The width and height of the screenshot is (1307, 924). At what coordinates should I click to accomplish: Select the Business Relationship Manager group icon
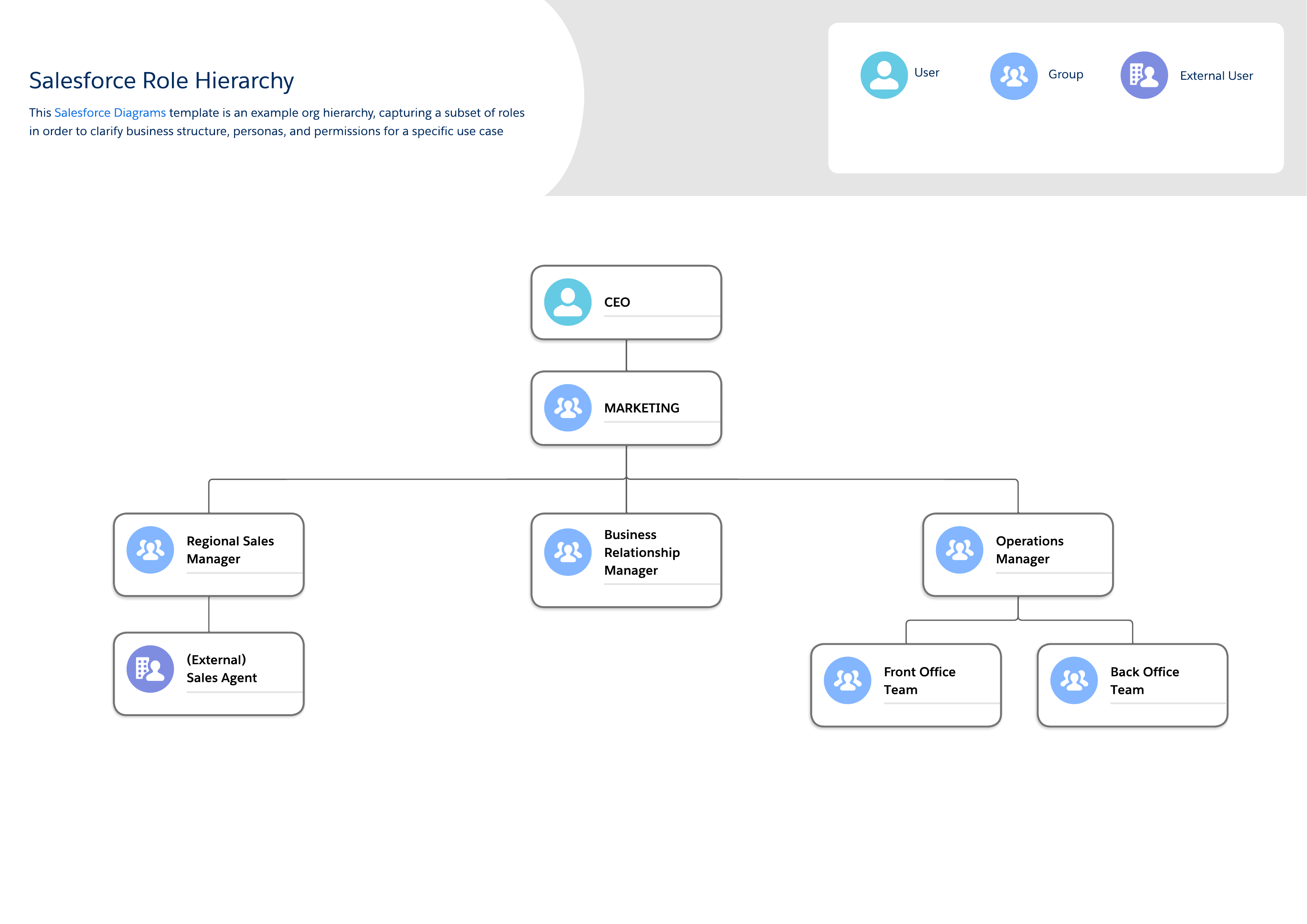pyautogui.click(x=568, y=552)
